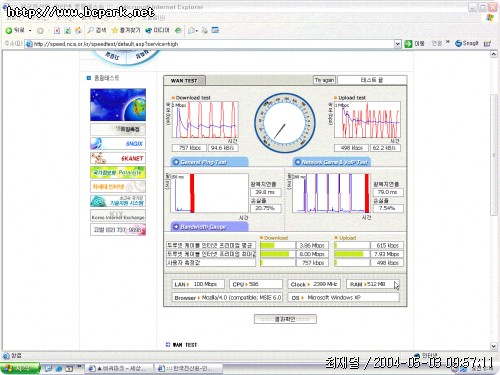Select the WAN TEST tab
This screenshot has height=375, width=500.
click(x=184, y=80)
